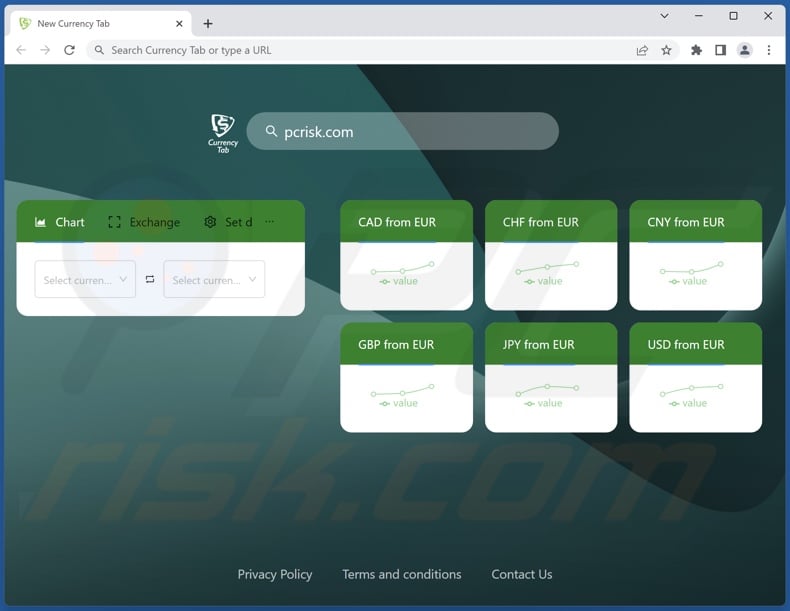Reload the page
The height and width of the screenshot is (611, 790).
tap(70, 50)
